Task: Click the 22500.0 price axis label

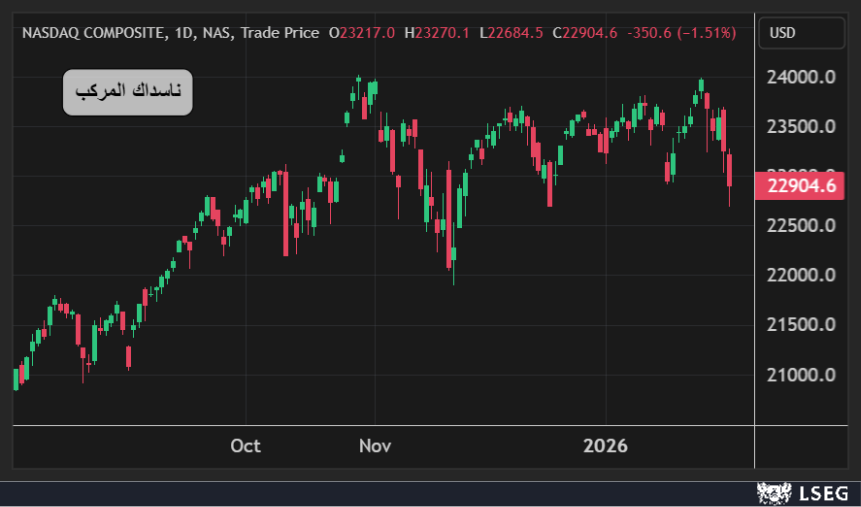Action: click(801, 226)
